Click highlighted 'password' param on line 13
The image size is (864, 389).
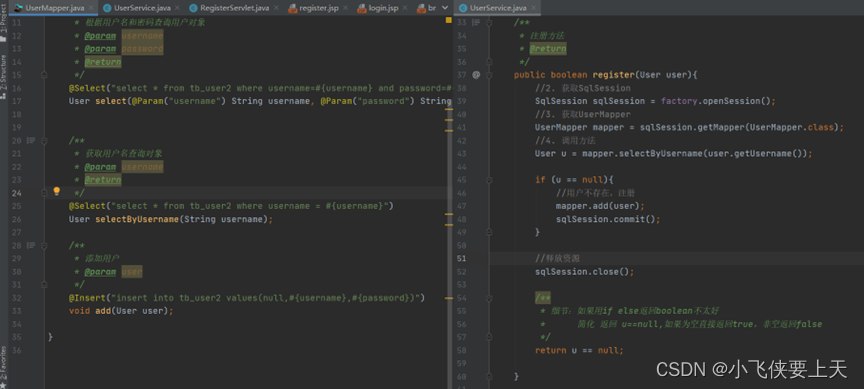pos(142,49)
